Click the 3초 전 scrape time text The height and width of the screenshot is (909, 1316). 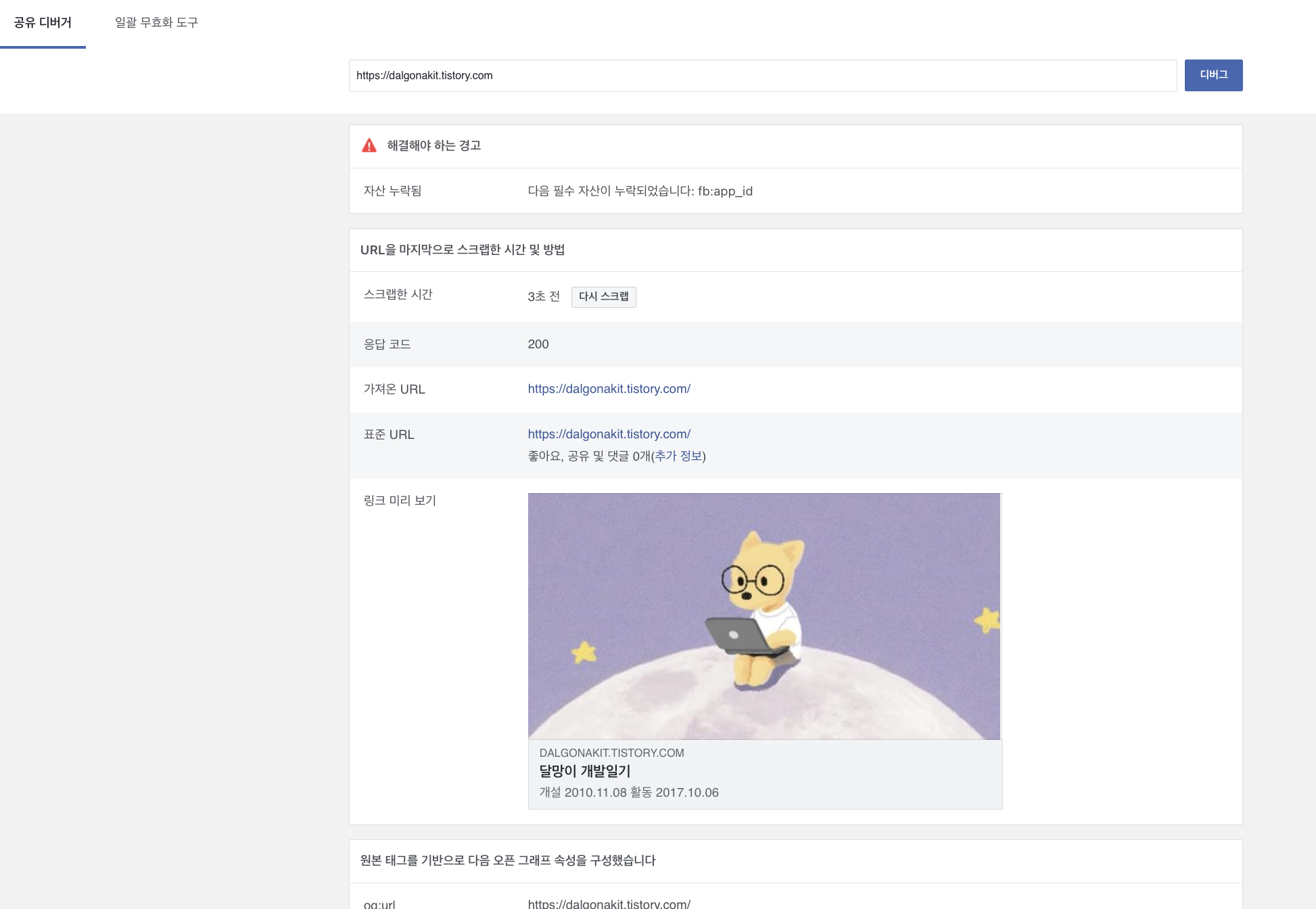pyautogui.click(x=544, y=297)
